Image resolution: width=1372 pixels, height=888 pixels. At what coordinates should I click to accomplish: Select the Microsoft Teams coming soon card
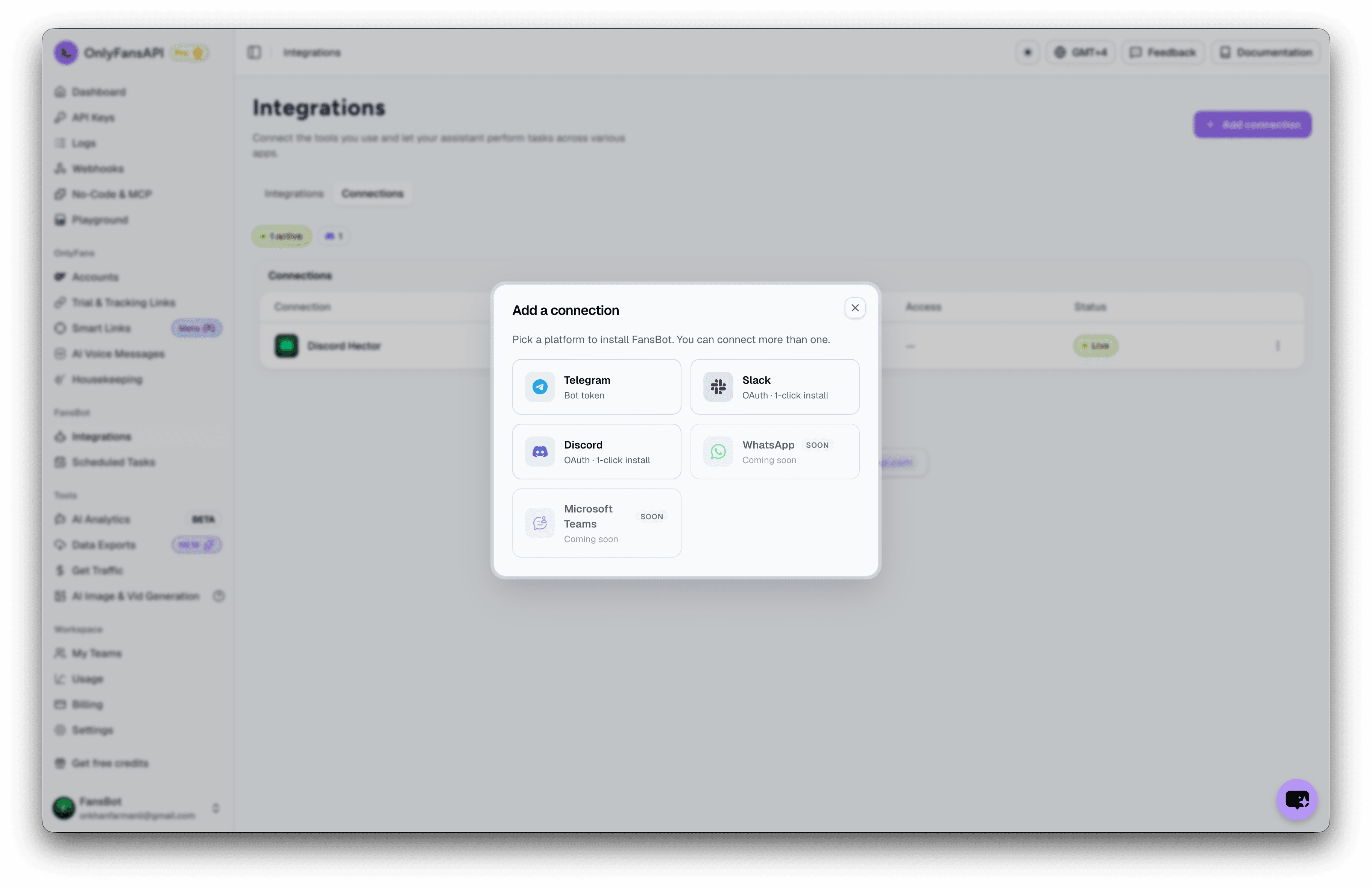[x=596, y=523]
